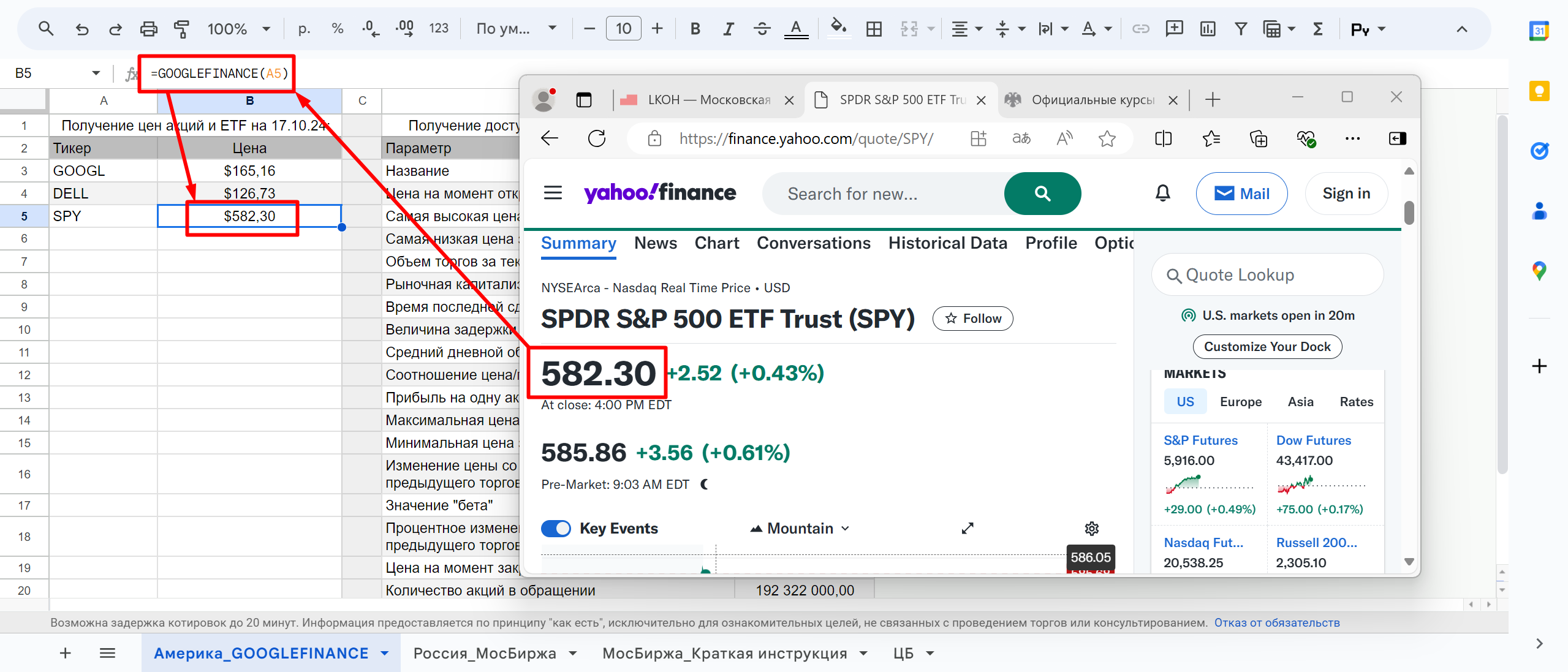
Task: Increase font size with plus
Action: [657, 28]
